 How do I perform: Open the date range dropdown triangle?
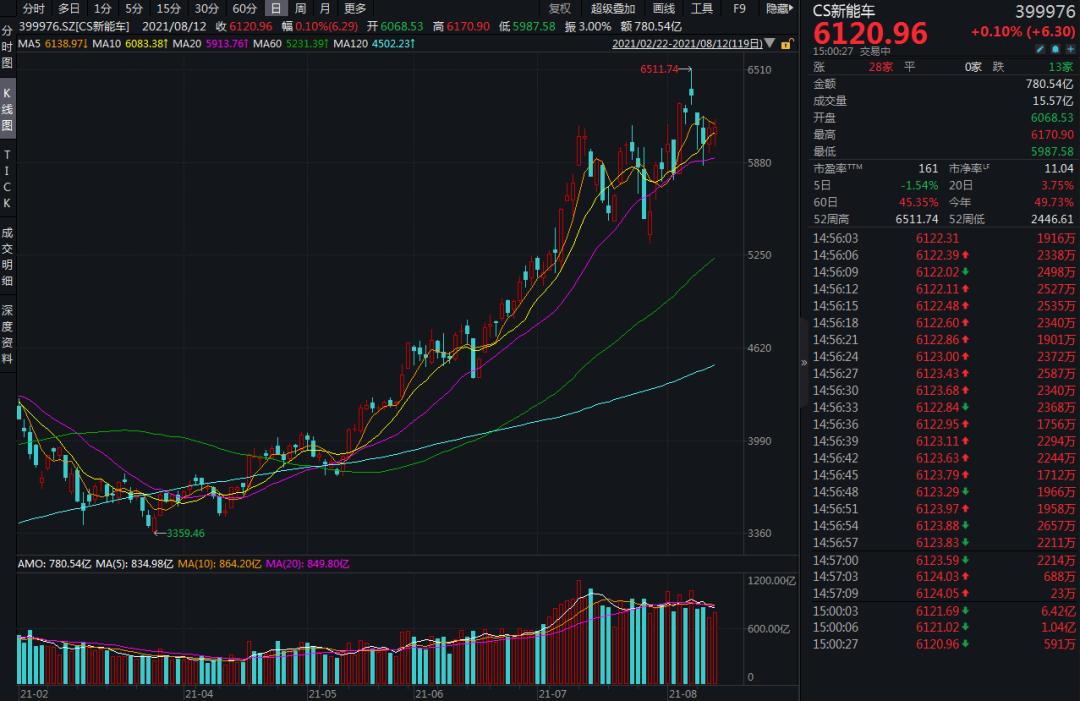[x=770, y=43]
